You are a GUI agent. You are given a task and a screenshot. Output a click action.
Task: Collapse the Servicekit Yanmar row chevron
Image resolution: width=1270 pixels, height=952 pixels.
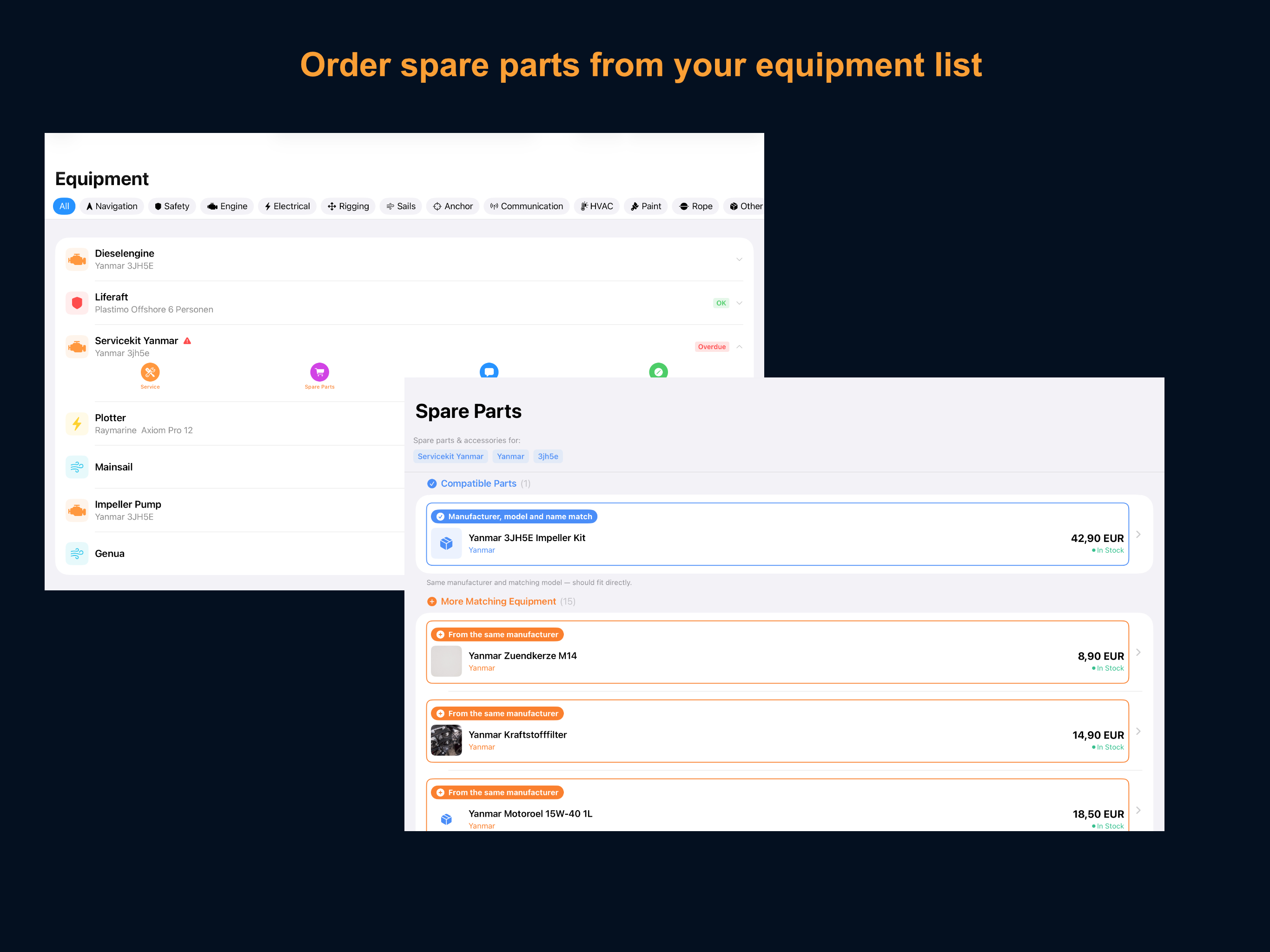tap(740, 347)
